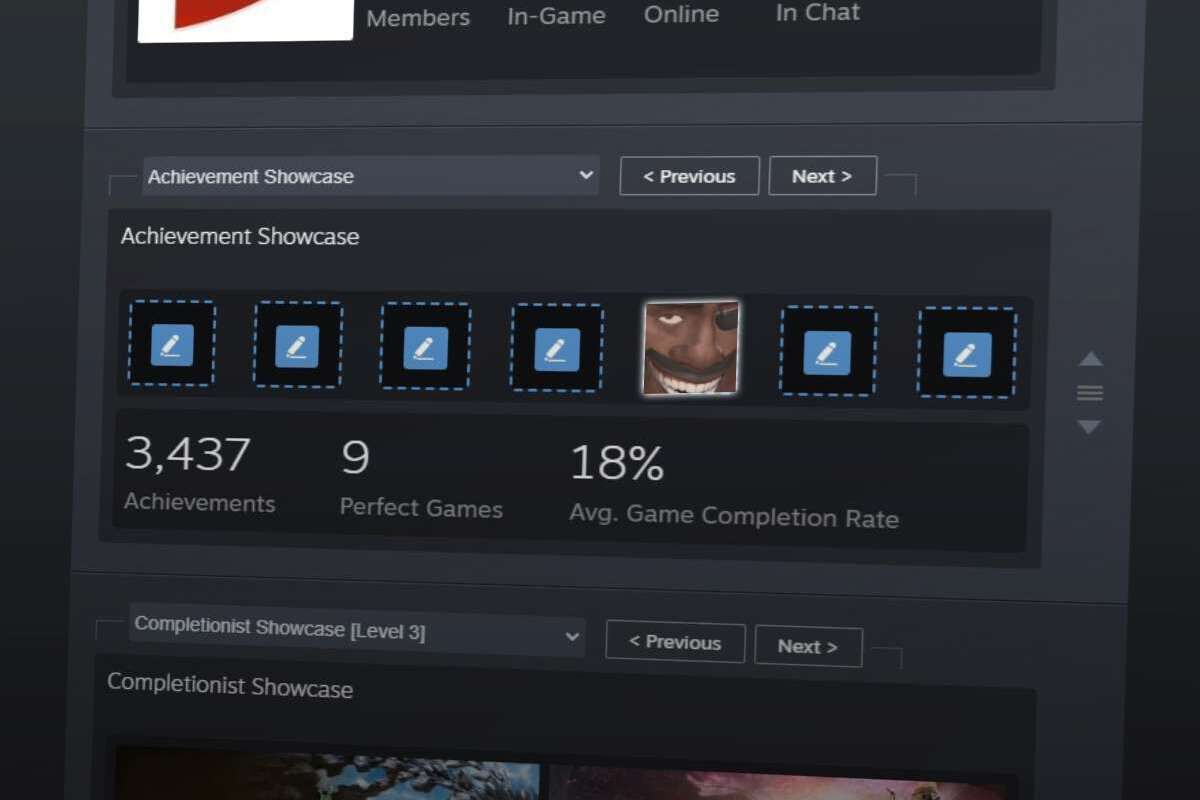Go to next showcase above Completionist Showcase
1200x800 pixels.
click(808, 646)
